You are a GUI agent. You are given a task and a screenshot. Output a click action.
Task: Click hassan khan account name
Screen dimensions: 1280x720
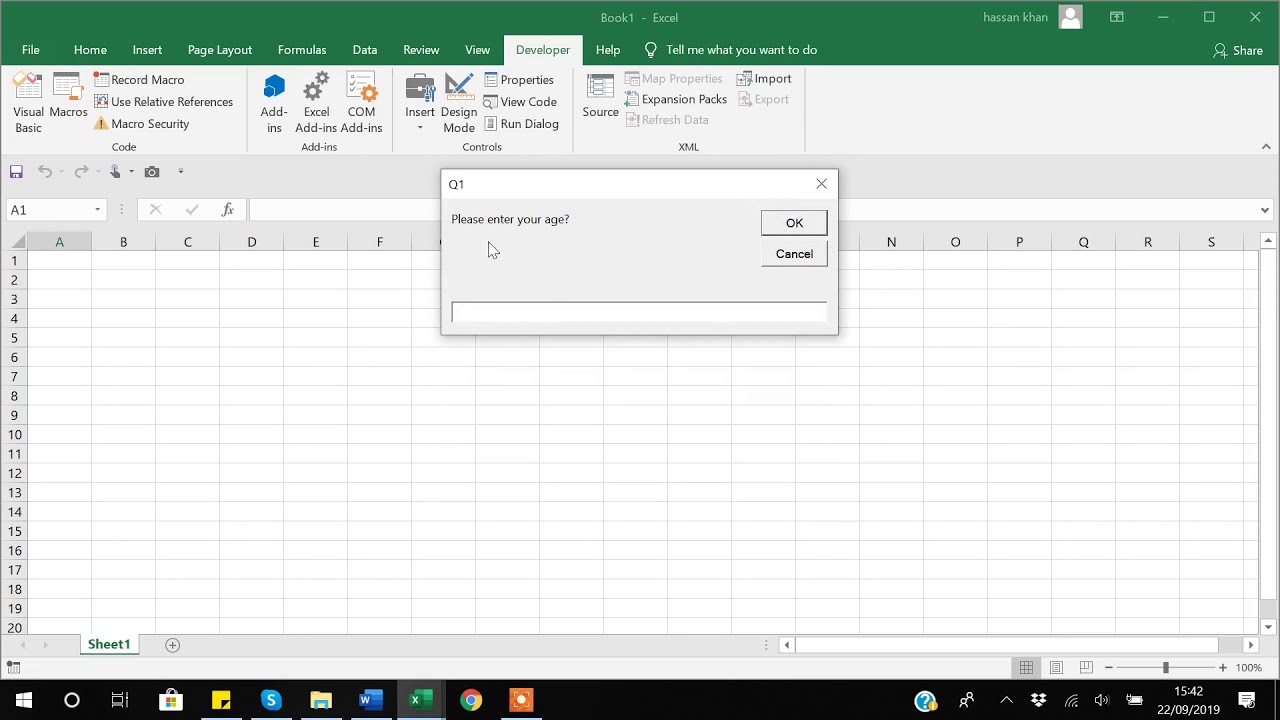1015,17
